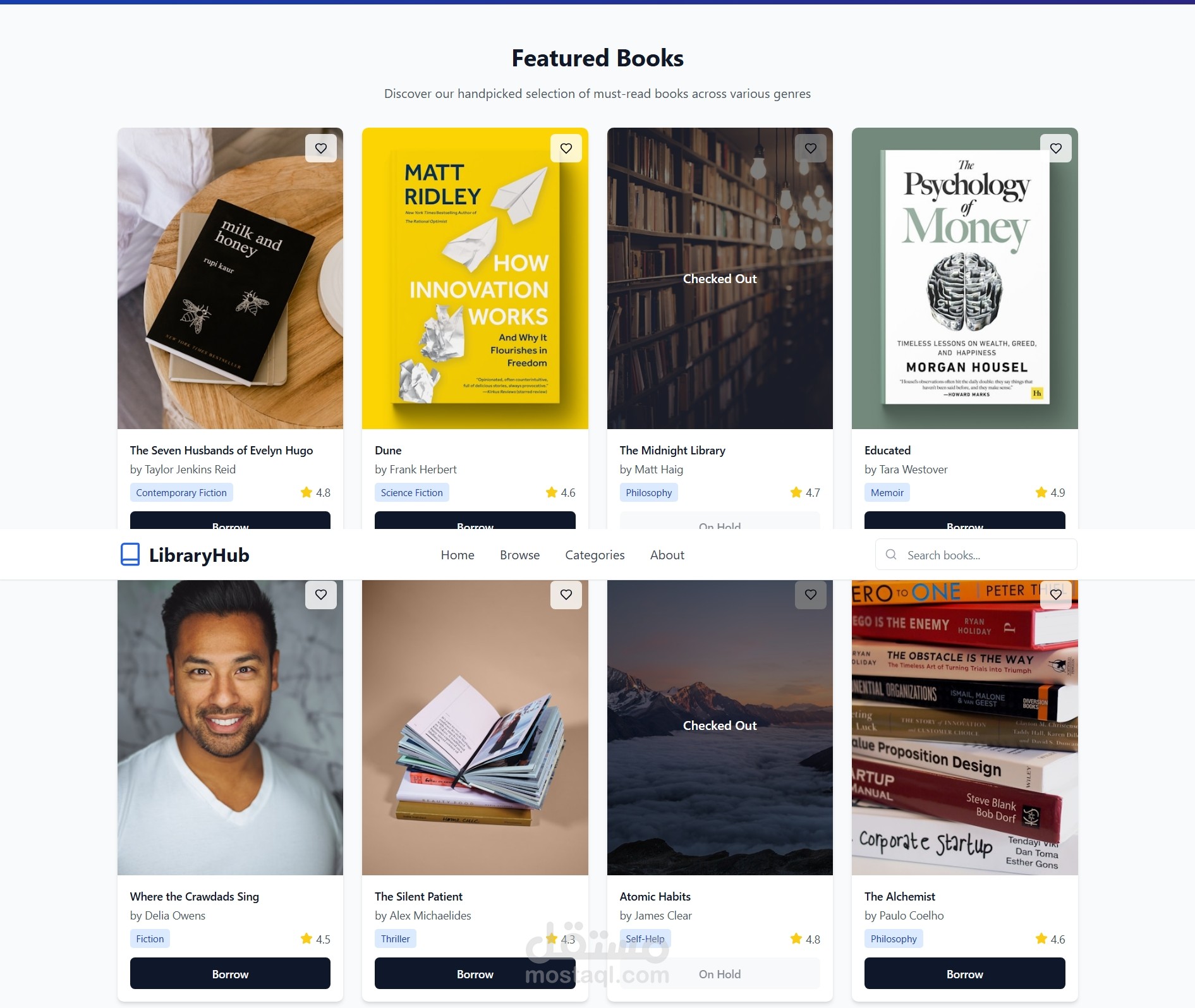
Task: Click heart icon on Educated card
Action: 1056,149
